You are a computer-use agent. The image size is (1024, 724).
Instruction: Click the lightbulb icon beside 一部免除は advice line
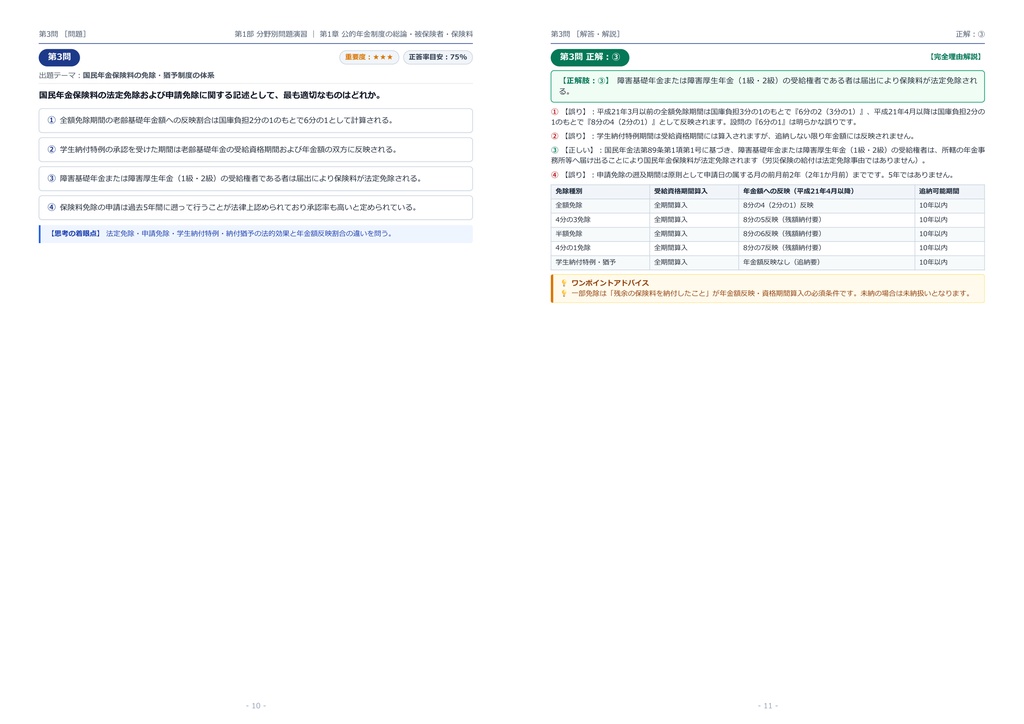(x=564, y=294)
